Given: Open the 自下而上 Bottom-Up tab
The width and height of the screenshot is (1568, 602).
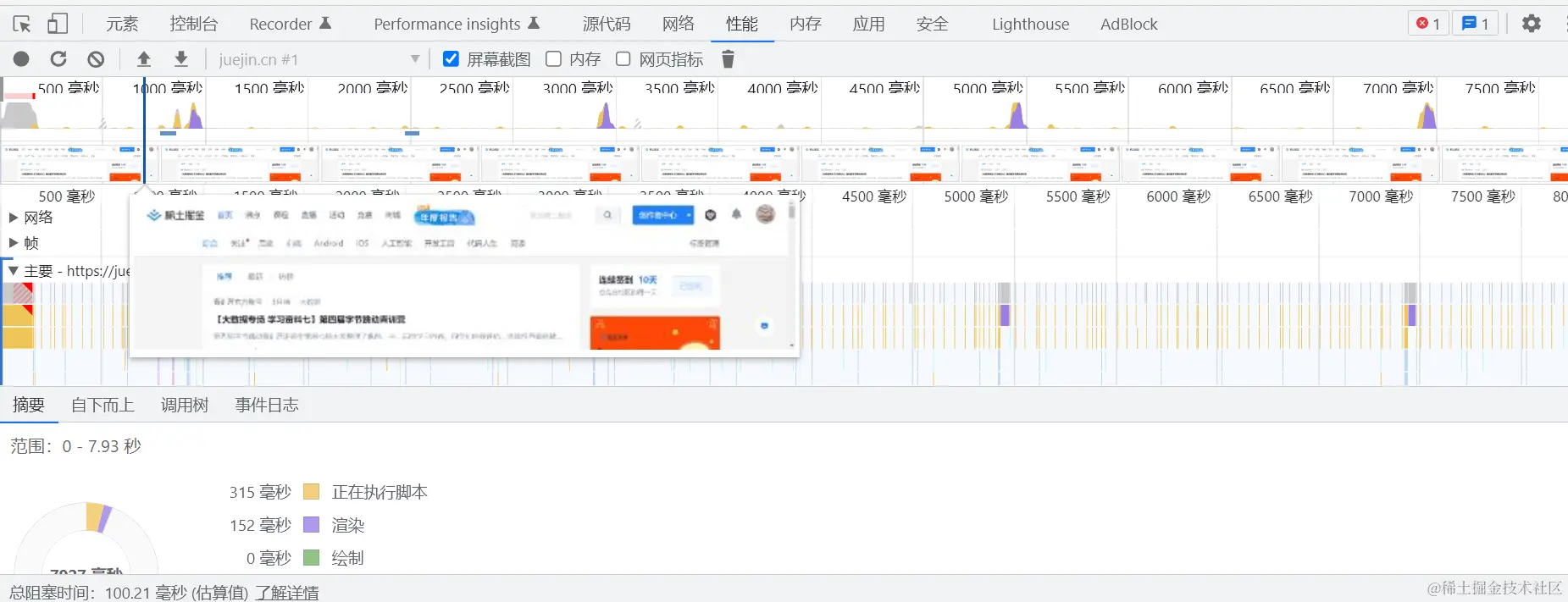Looking at the screenshot, I should [x=103, y=405].
